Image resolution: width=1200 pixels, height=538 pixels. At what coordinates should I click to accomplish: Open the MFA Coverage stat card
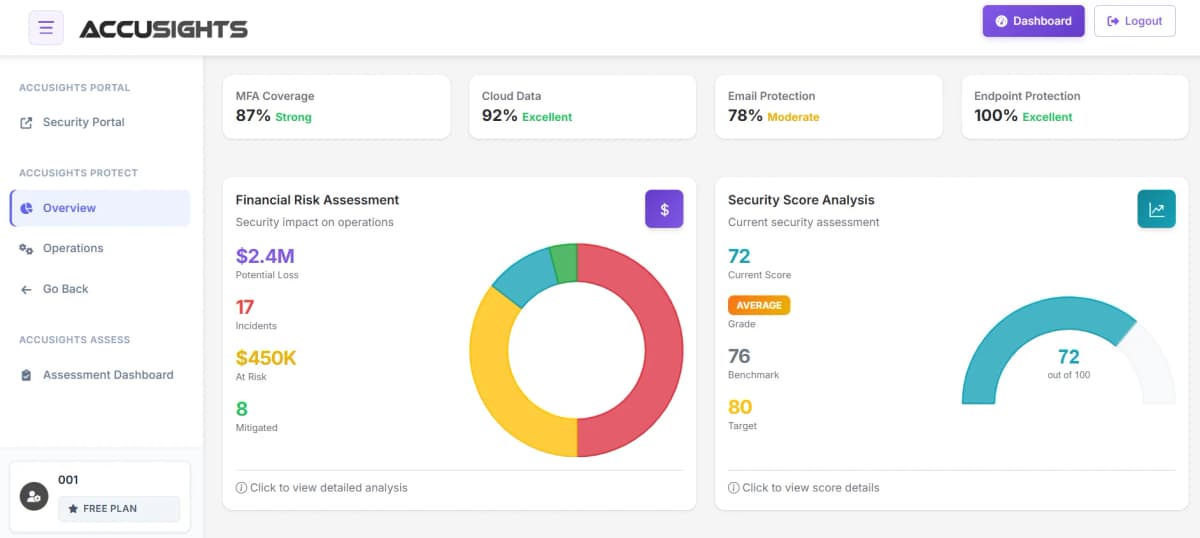[336, 106]
